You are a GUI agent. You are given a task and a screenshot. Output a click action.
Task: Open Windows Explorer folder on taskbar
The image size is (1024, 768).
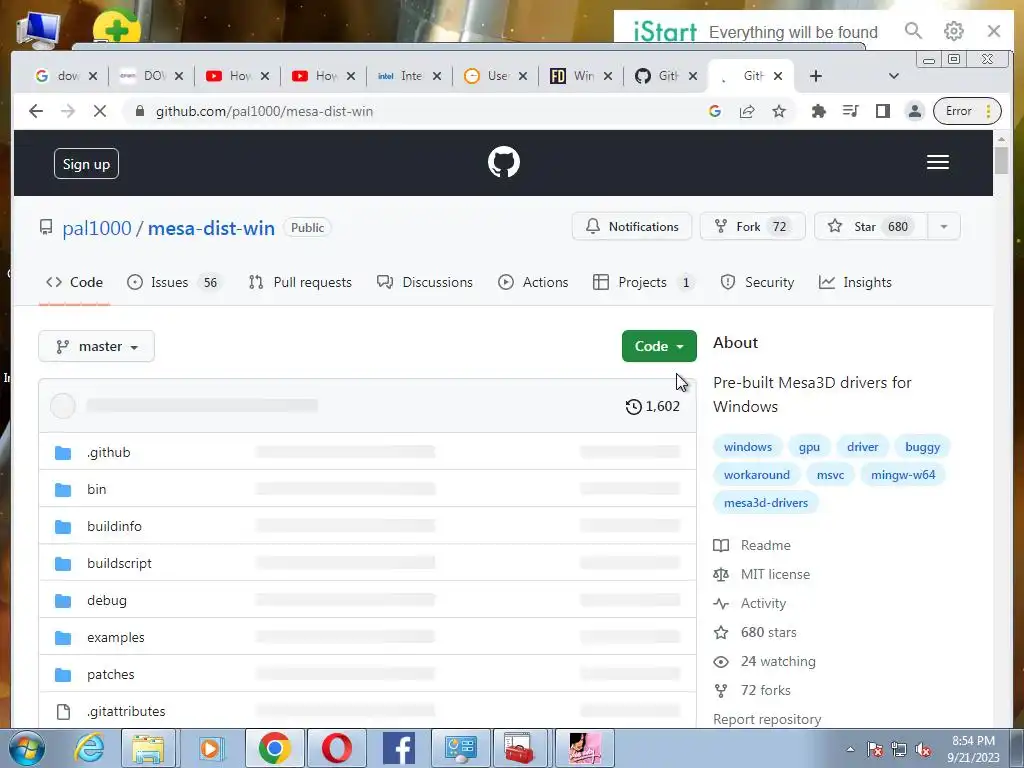pyautogui.click(x=148, y=748)
